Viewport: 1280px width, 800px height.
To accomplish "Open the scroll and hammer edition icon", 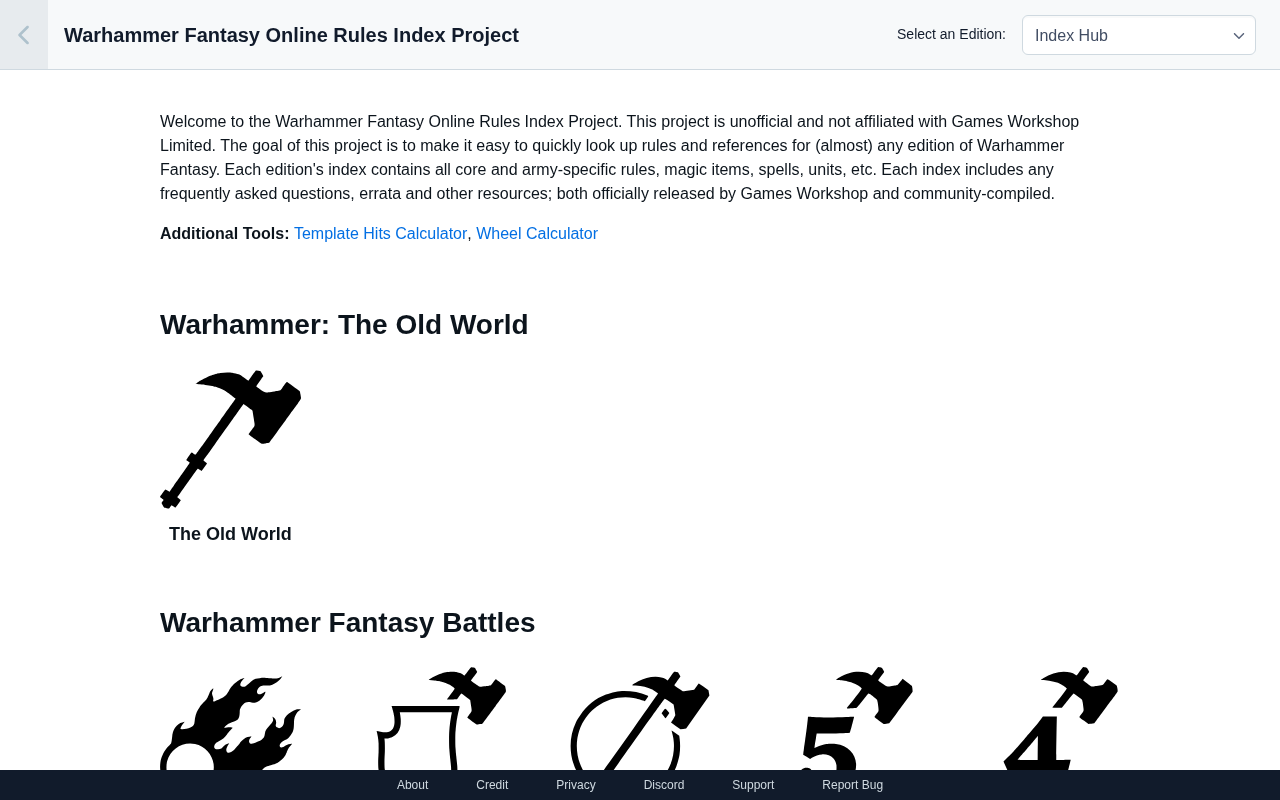I will click(x=441, y=718).
